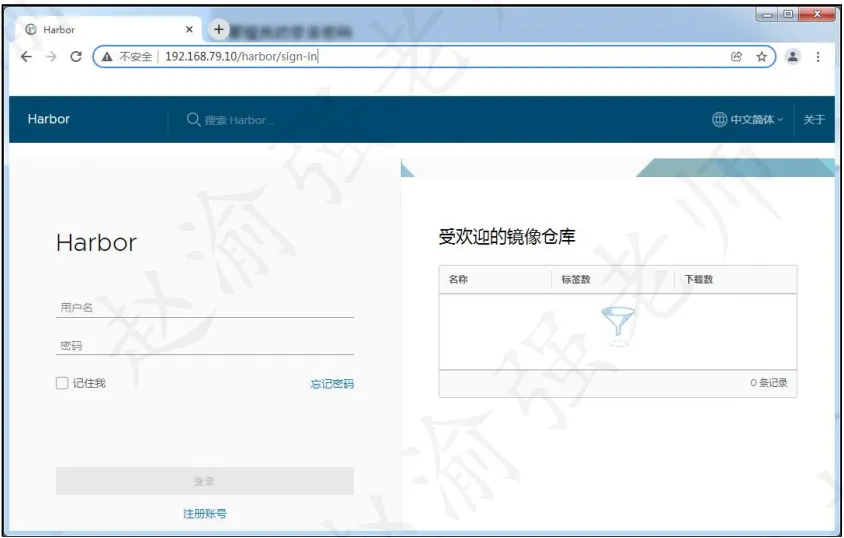The height and width of the screenshot is (538, 844).
Task: Click the 密码 password field
Action: 205,345
